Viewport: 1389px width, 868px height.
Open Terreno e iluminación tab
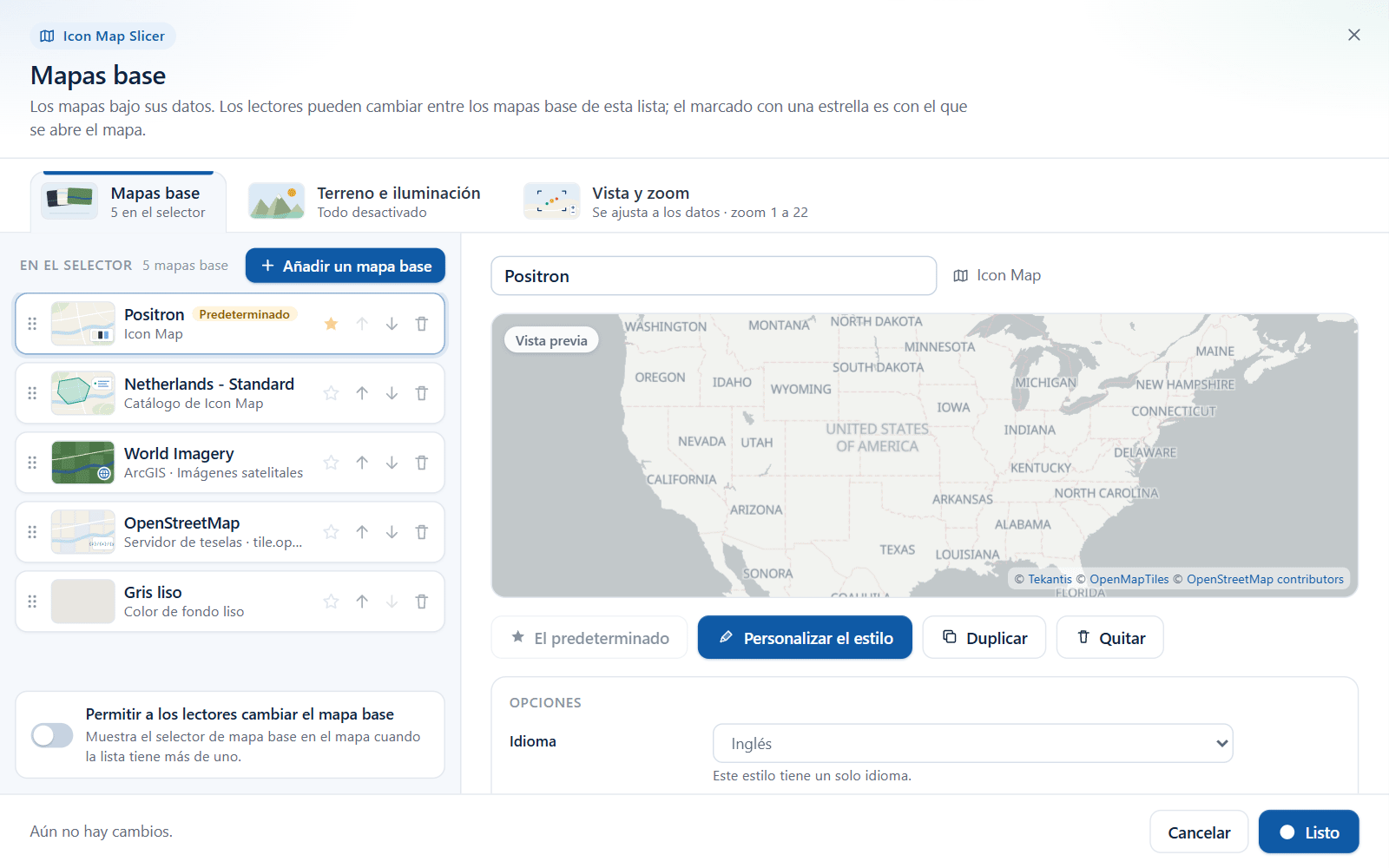pyautogui.click(x=365, y=201)
